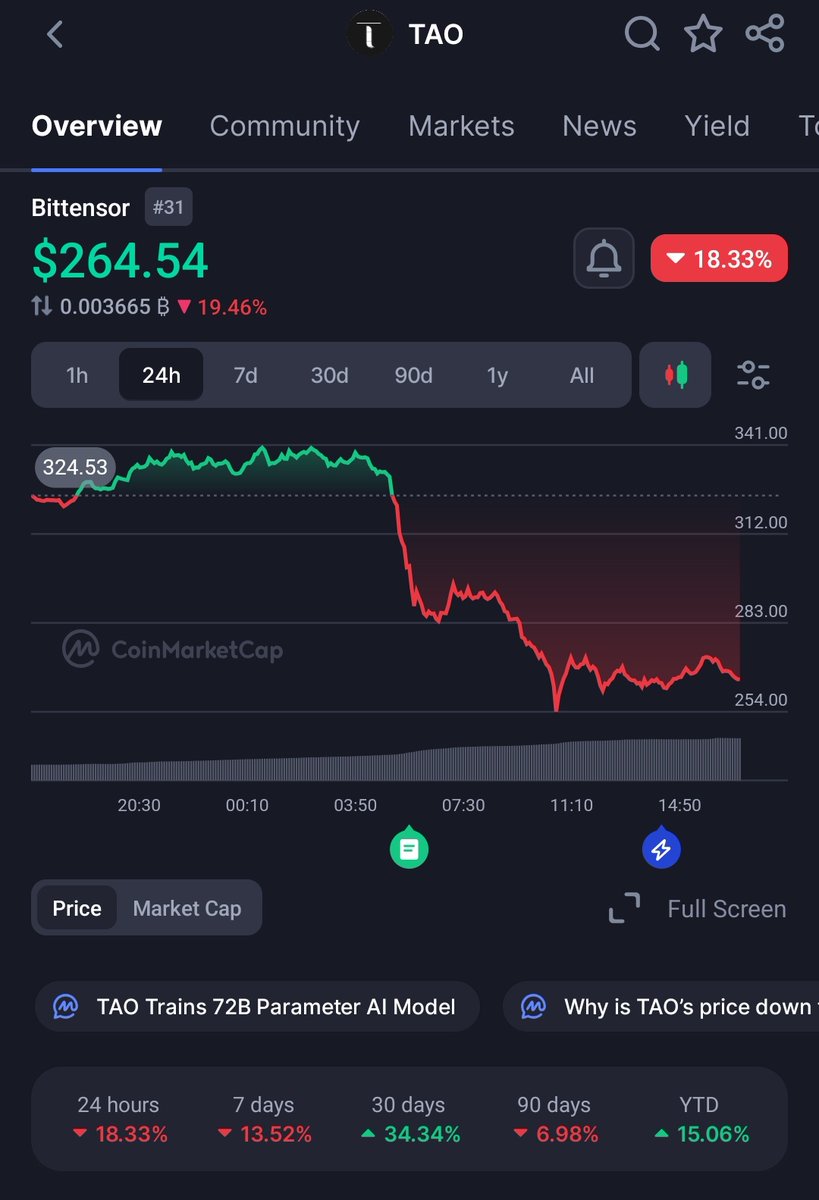Screen dimensions: 819x1200
Task: Open 'TAO Trains 72B Parameter AI Model'
Action: [257, 1006]
